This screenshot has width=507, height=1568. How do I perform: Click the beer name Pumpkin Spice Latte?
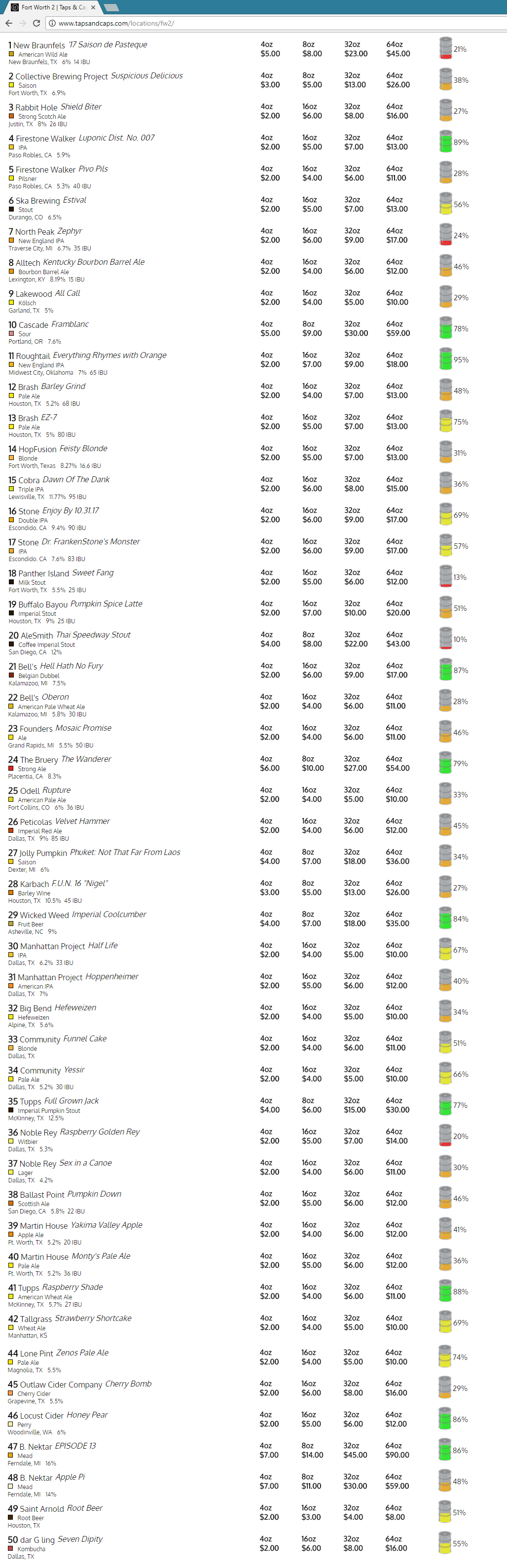(107, 603)
